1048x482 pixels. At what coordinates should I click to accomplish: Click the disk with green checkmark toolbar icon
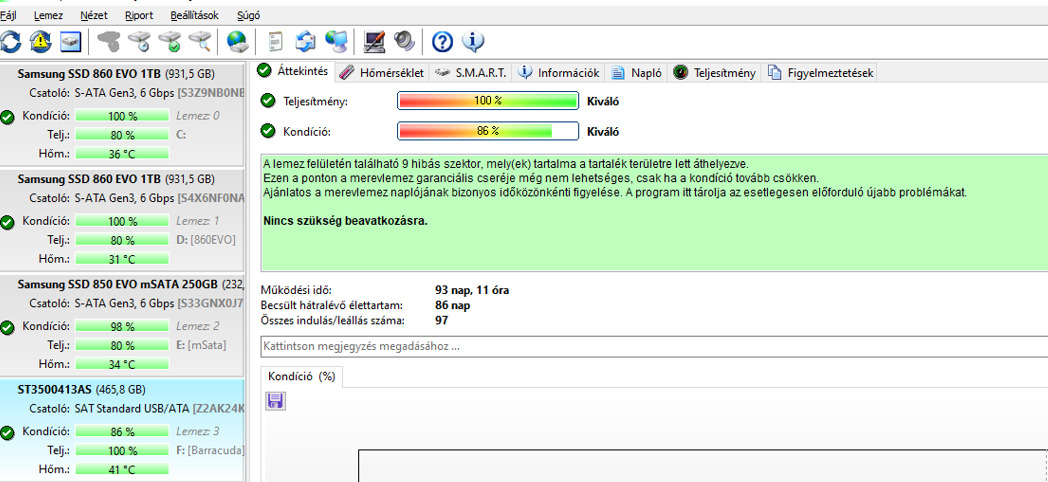tap(169, 42)
